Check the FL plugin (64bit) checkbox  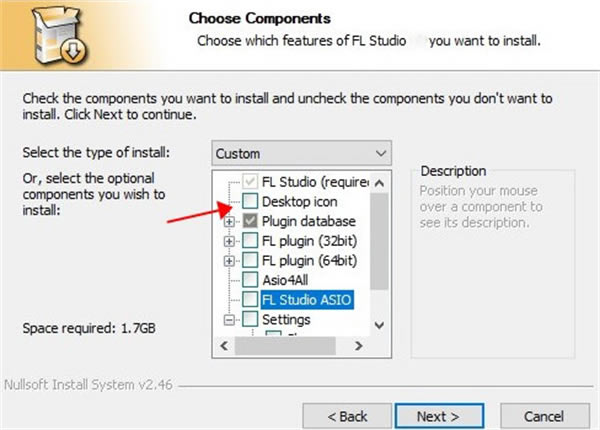tap(250, 260)
